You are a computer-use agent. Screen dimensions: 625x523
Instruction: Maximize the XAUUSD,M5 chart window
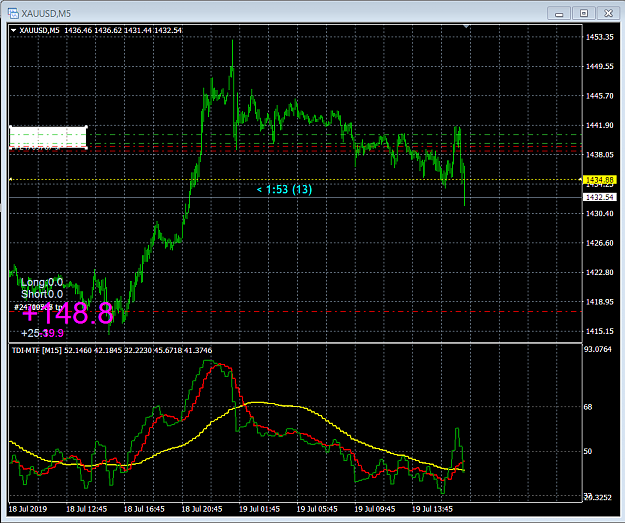(x=584, y=13)
